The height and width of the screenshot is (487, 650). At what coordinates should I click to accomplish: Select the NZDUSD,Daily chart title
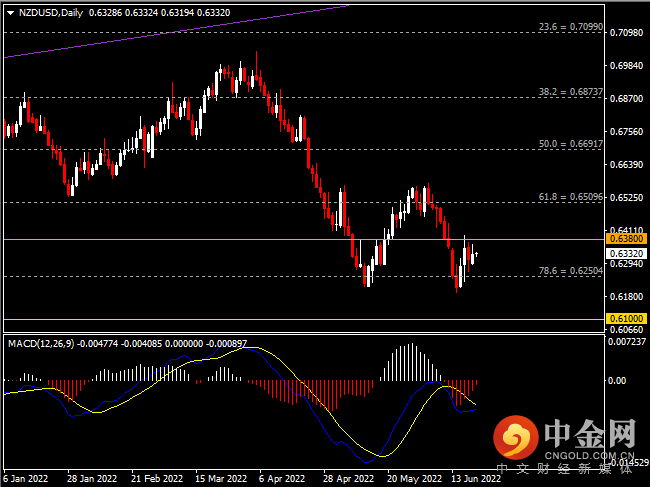pos(51,13)
